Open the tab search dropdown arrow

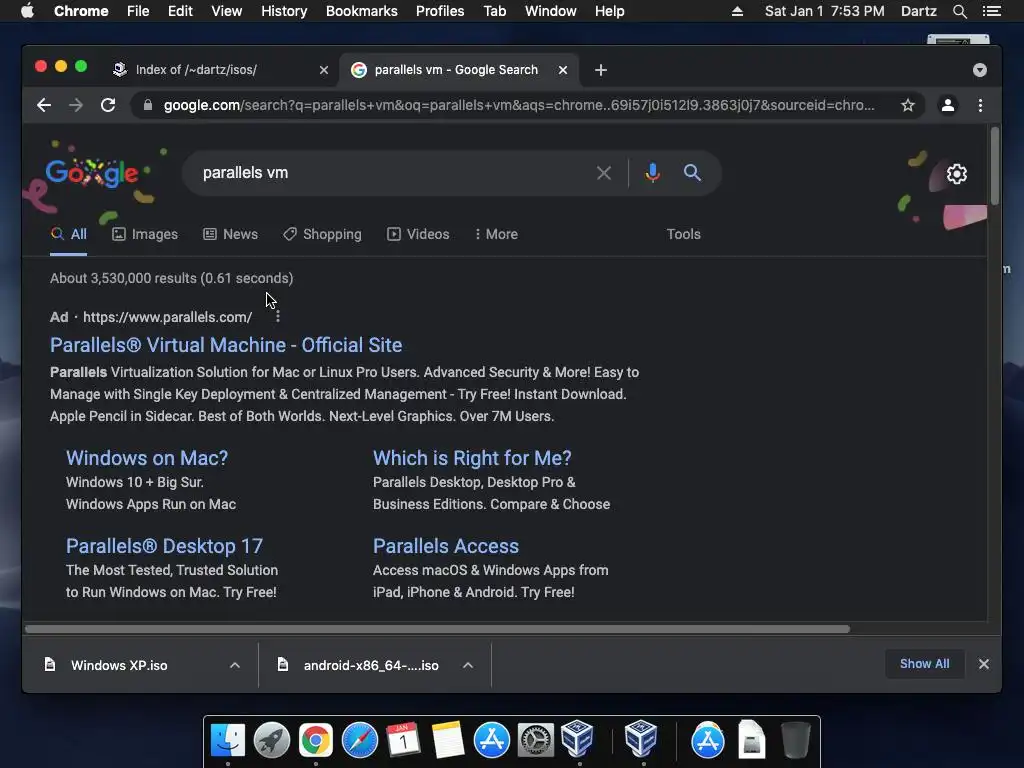tap(979, 70)
